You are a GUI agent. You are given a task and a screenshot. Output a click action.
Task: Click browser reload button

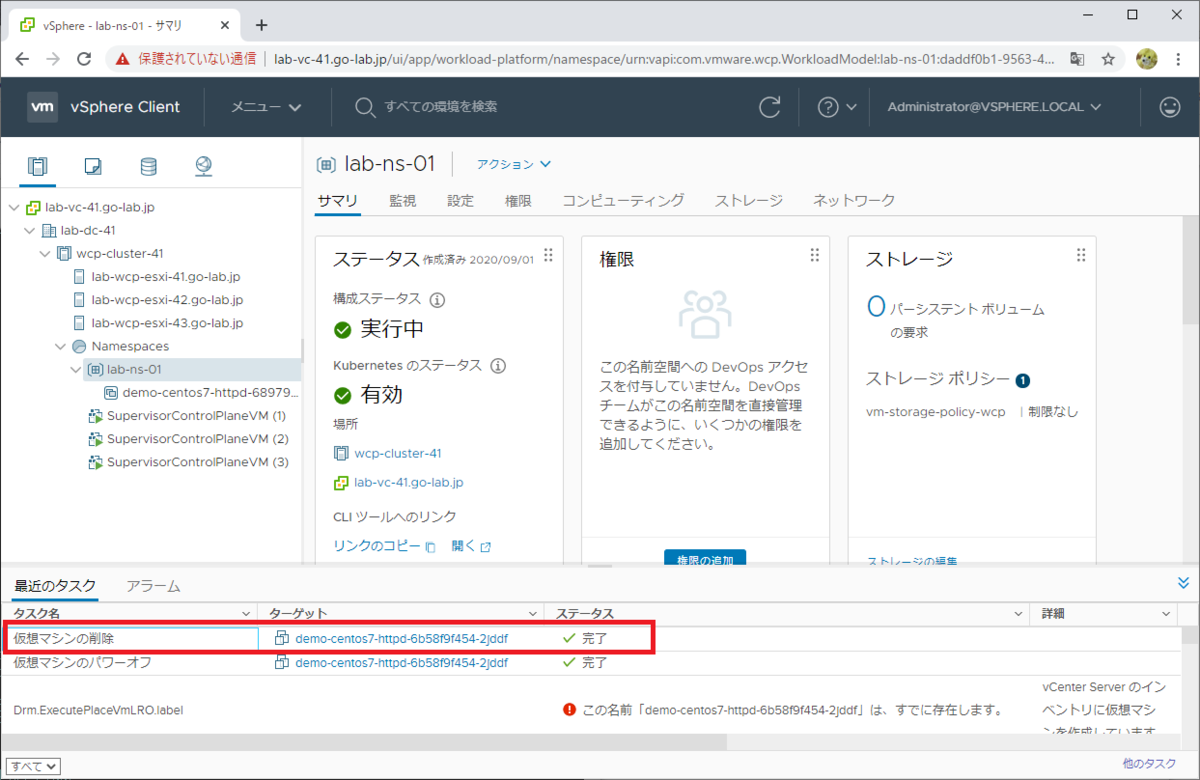click(x=86, y=59)
